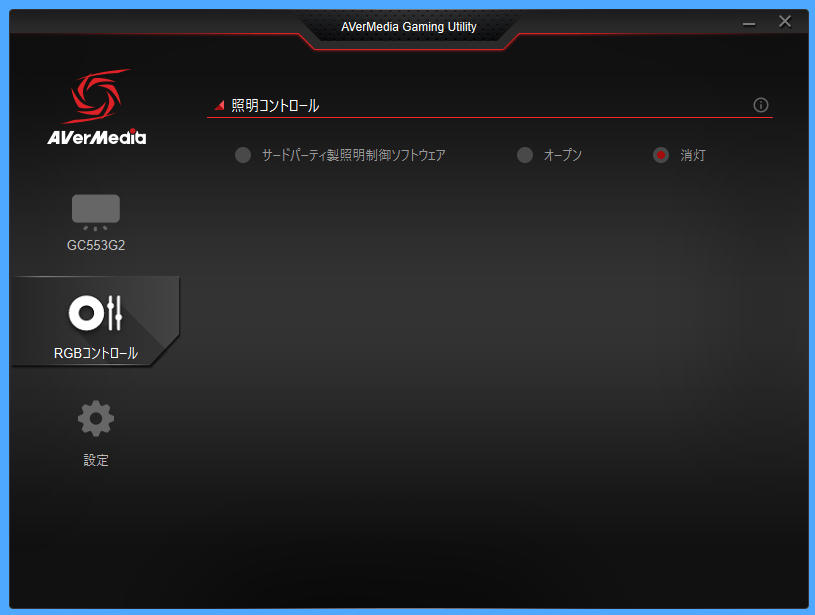The image size is (815, 615).
Task: Click the 照明コントロール section heading
Action: [275, 106]
